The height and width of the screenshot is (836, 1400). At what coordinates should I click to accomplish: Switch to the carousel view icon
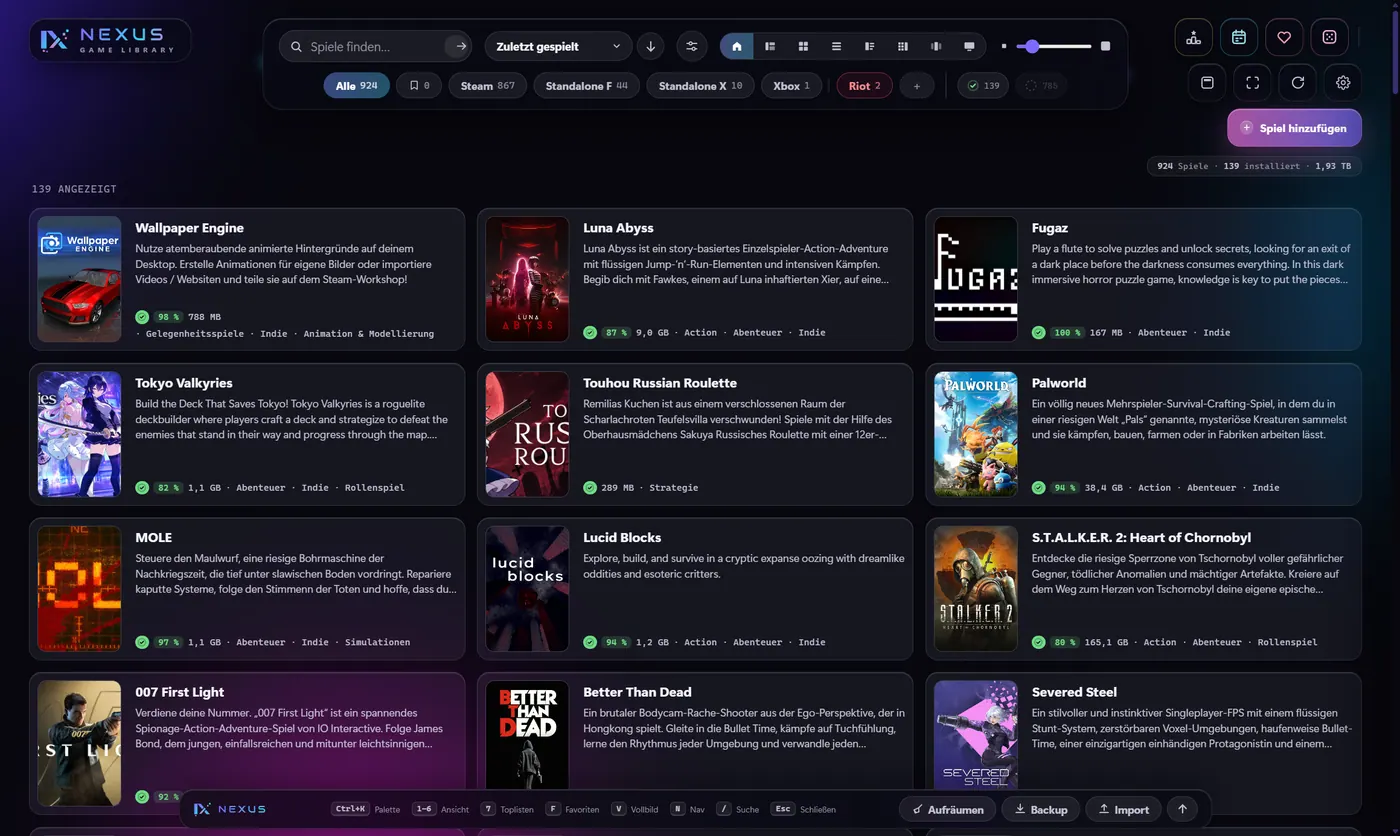(936, 46)
